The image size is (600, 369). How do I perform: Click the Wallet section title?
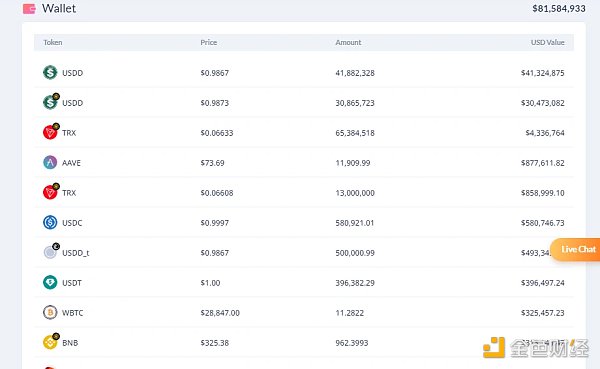pos(59,8)
